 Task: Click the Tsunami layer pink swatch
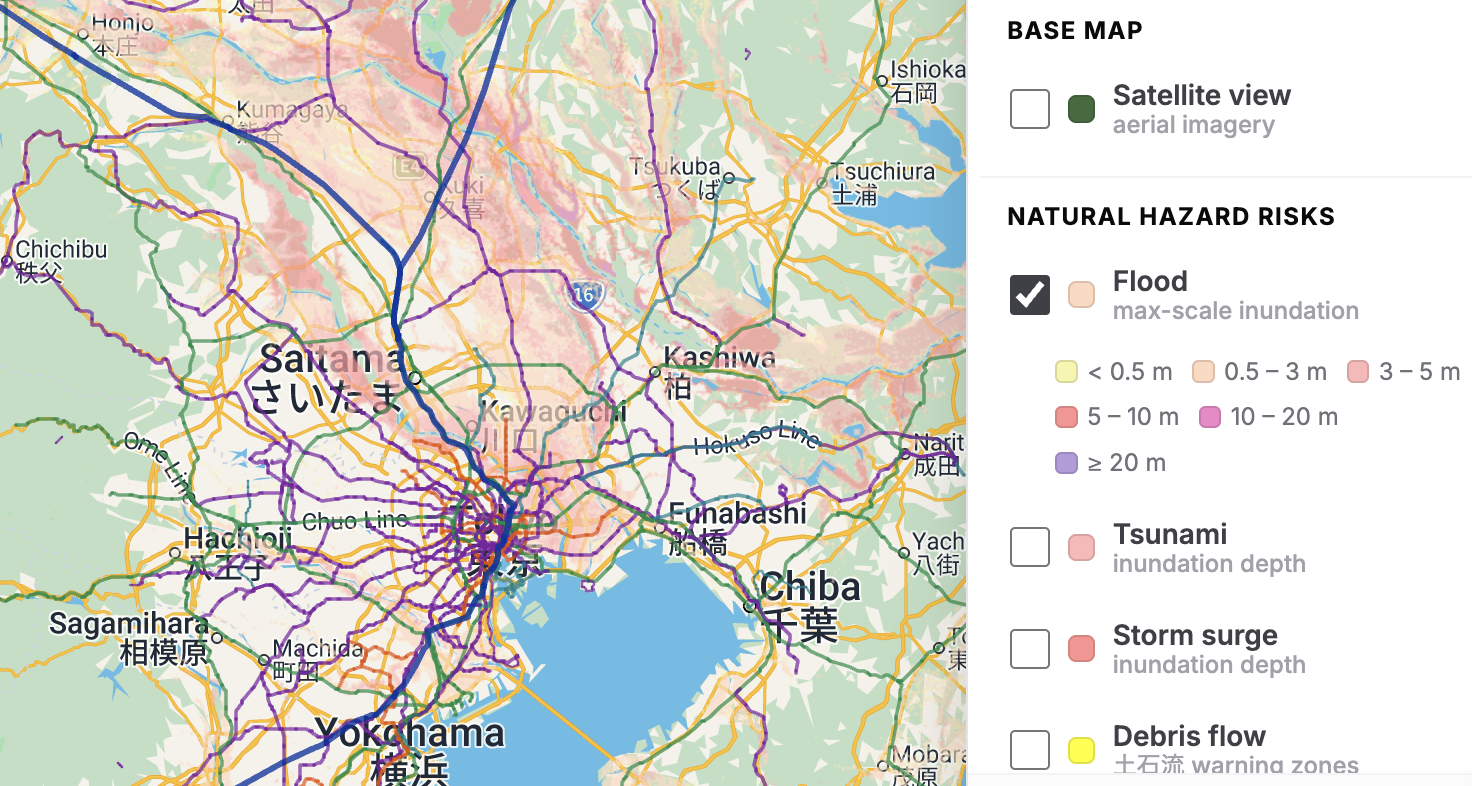click(1081, 547)
